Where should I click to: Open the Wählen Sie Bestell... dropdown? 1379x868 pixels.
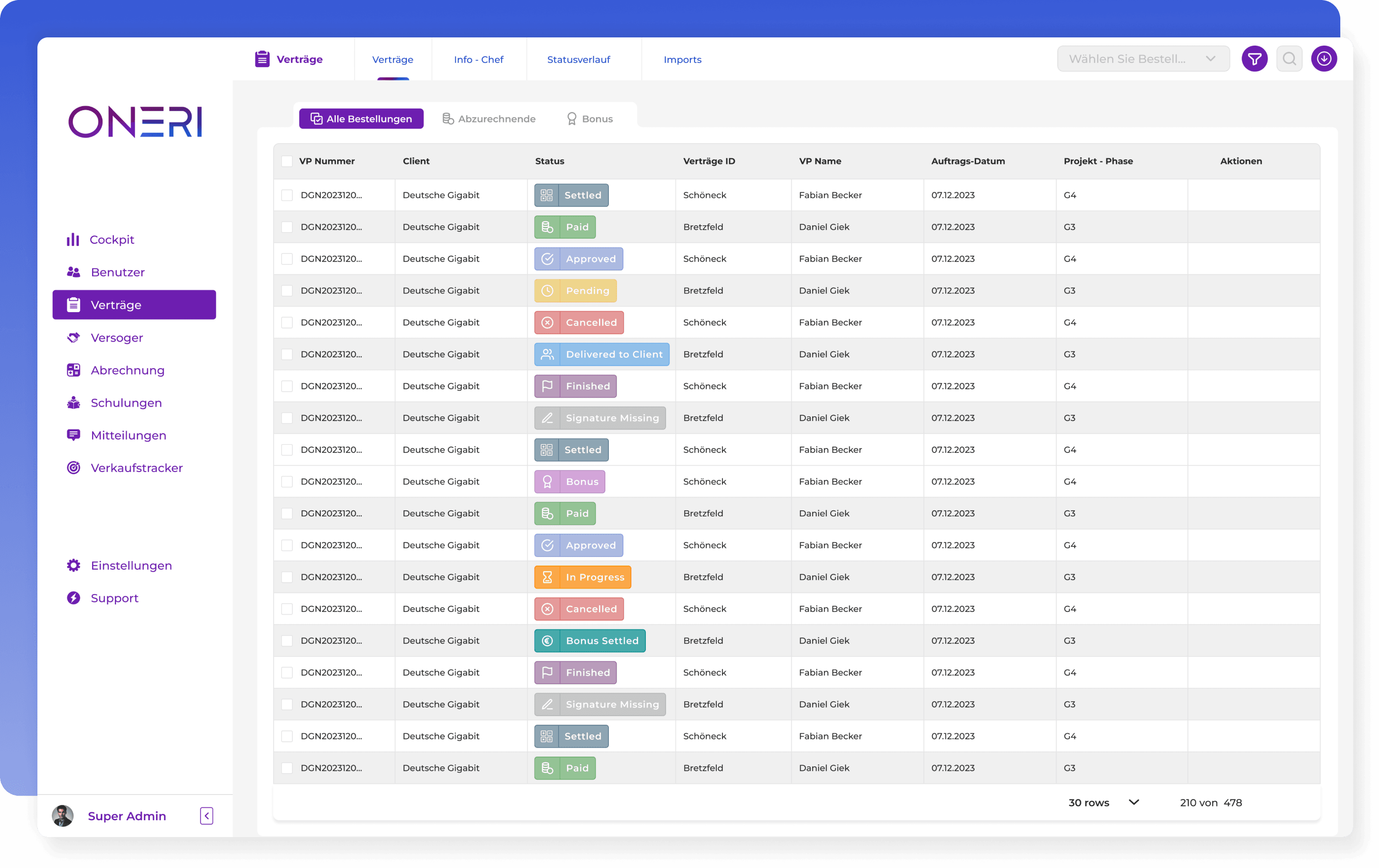click(x=1143, y=58)
